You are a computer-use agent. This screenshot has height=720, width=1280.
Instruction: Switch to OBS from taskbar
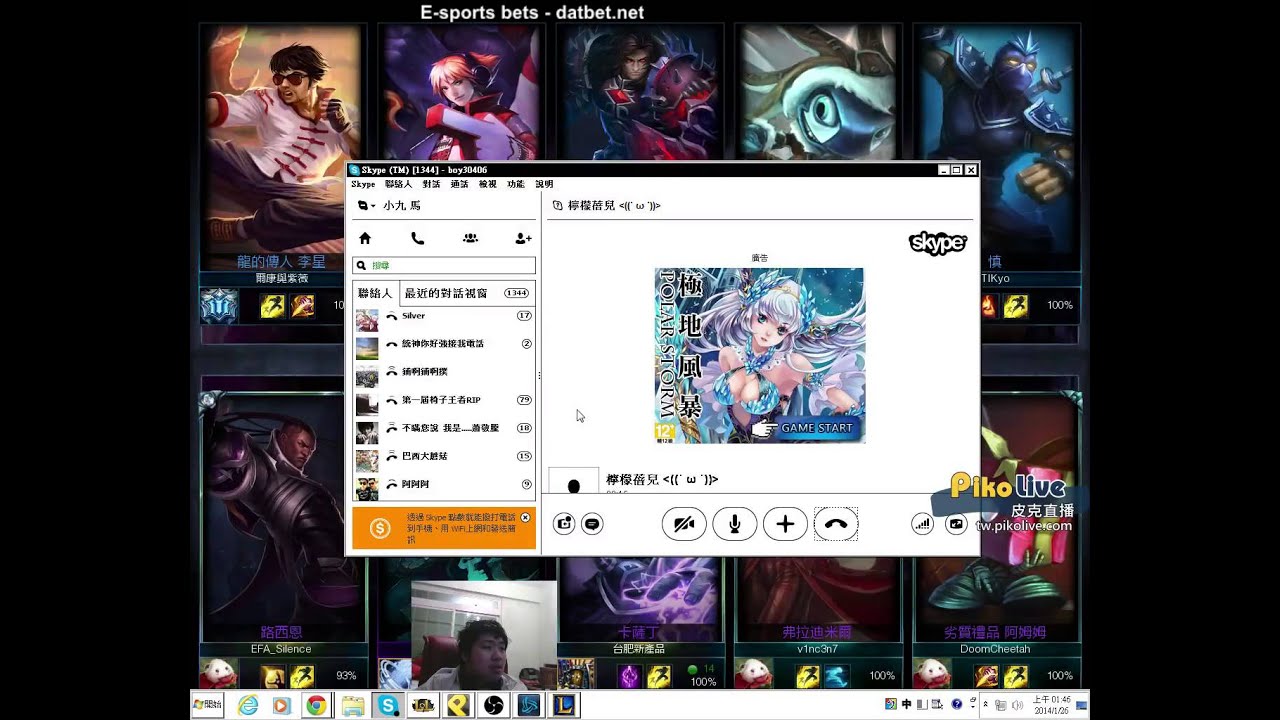494,705
